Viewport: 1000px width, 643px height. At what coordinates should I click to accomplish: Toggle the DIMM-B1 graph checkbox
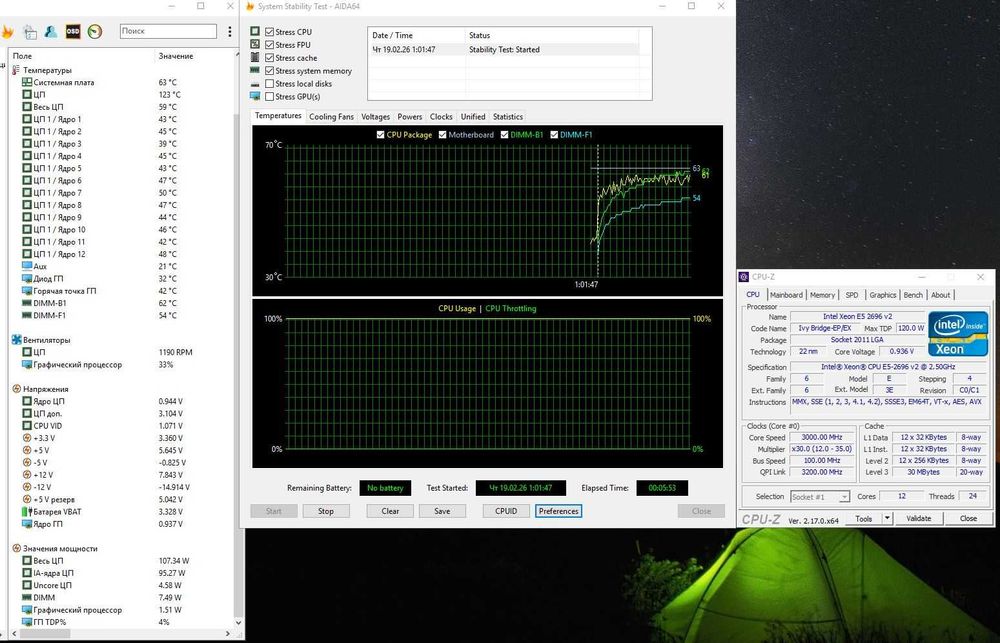tap(504, 135)
